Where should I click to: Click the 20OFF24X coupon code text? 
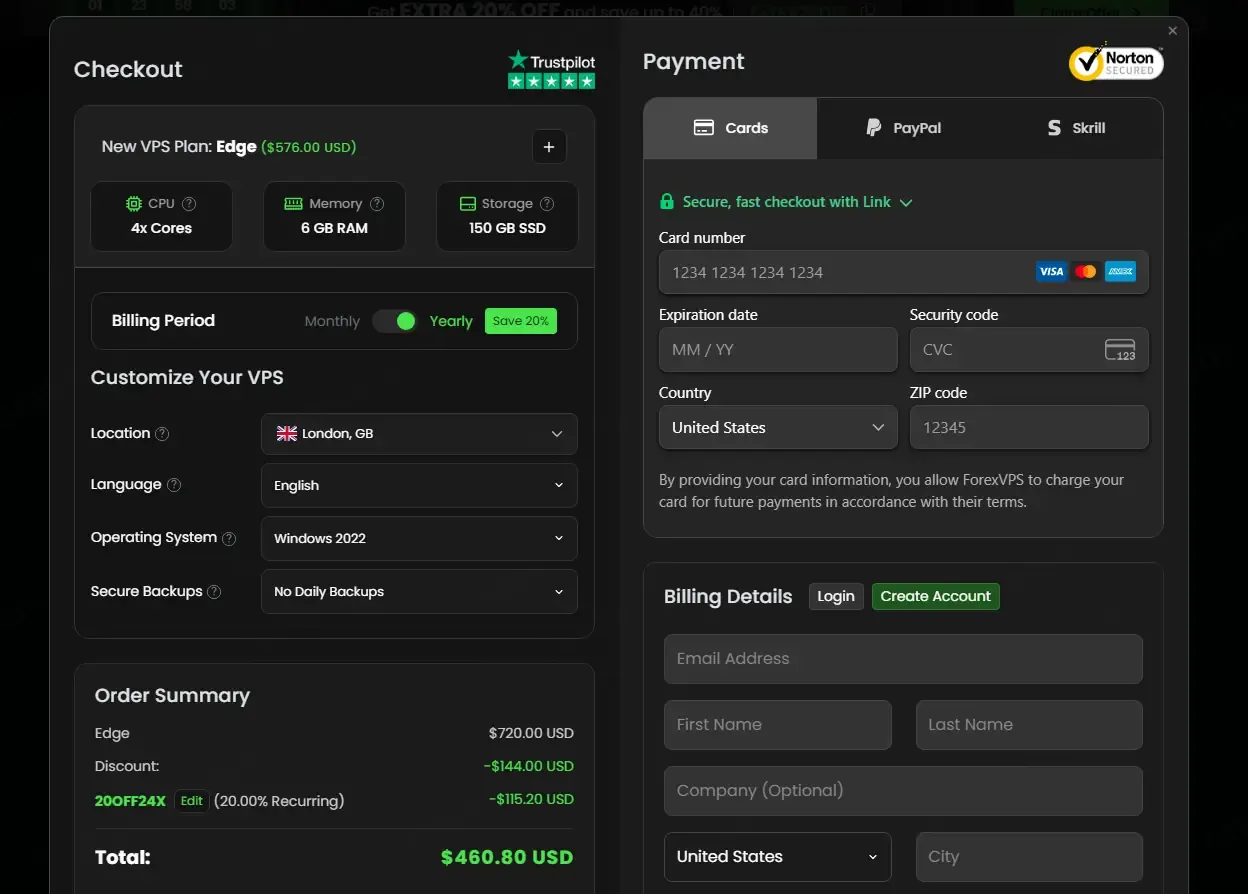click(130, 801)
